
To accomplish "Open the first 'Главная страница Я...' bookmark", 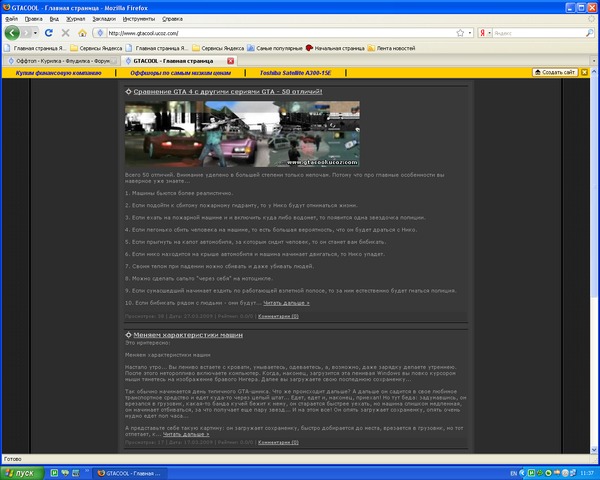I will coord(35,48).
